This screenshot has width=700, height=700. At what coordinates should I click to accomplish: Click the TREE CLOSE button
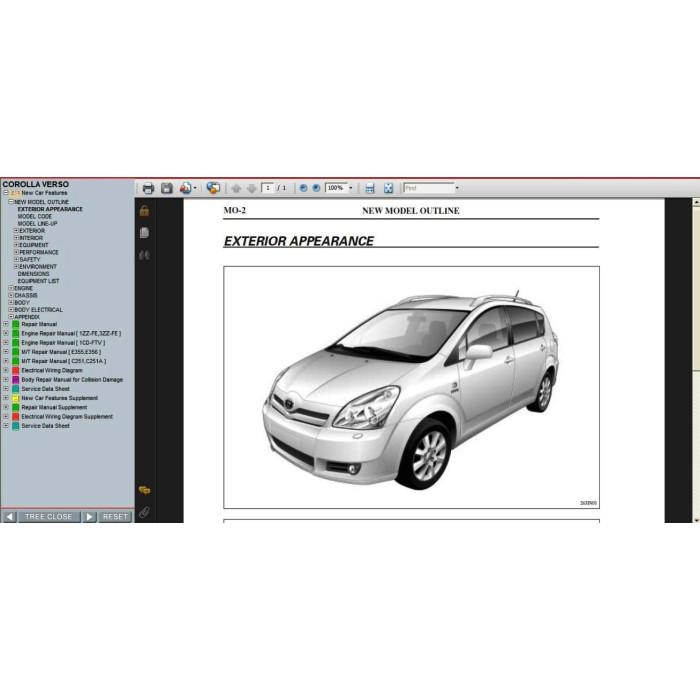point(49,517)
